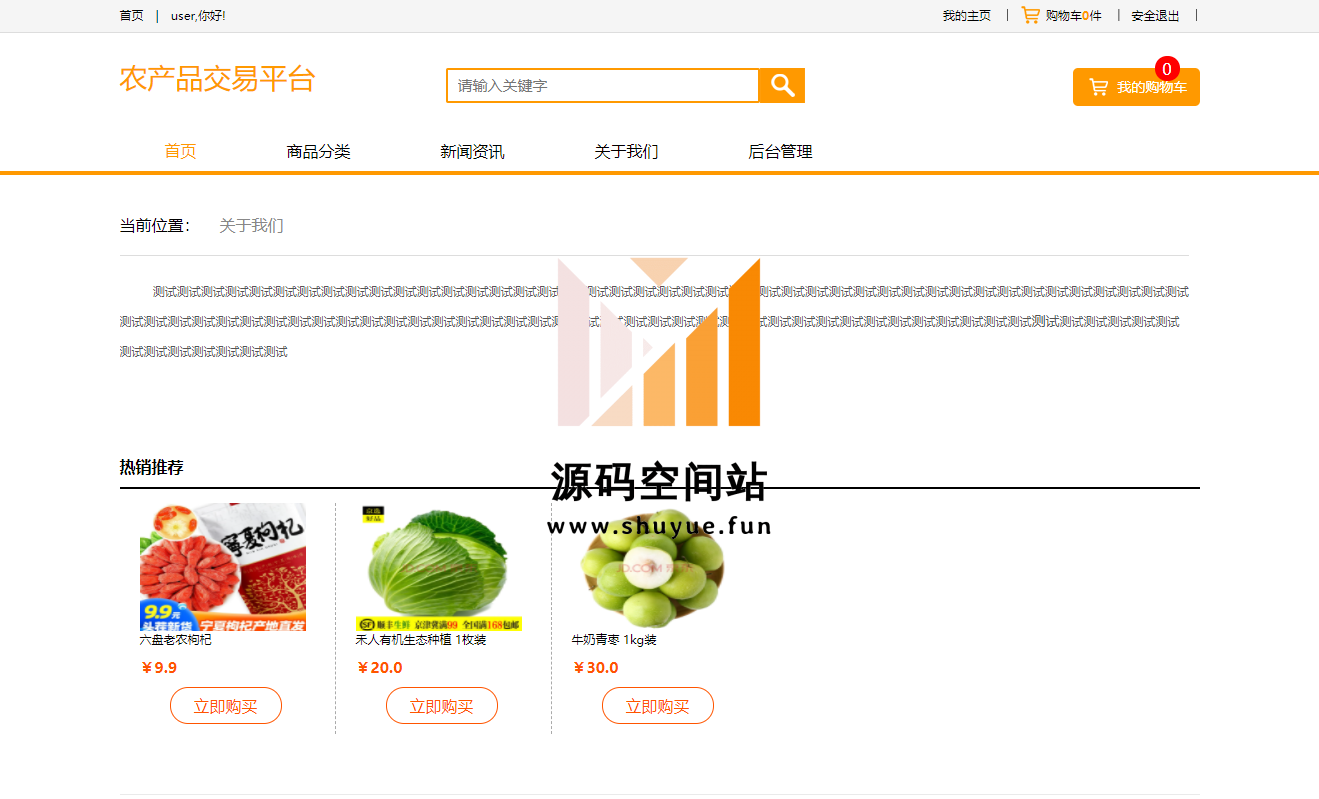Click the 关于我们 breadcrumb text
The height and width of the screenshot is (799, 1319).
[x=251, y=225]
